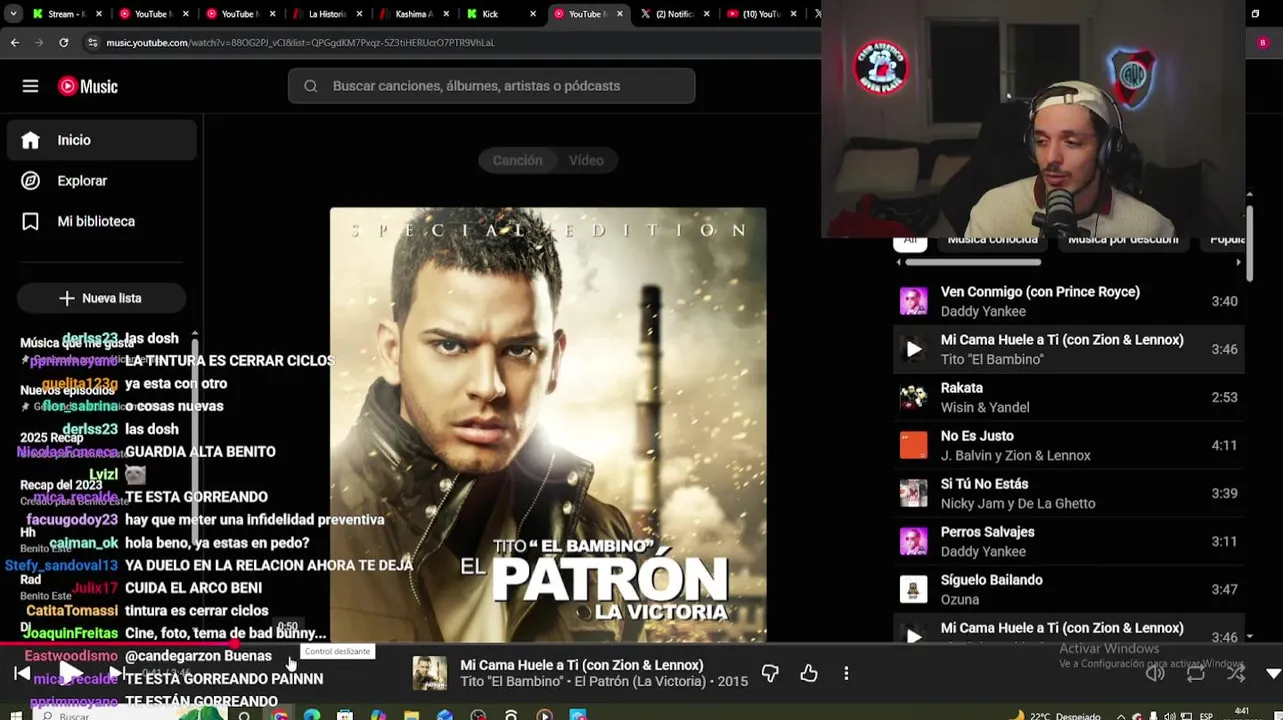
Task: Play Ven Conmigo (con Prince Royce)
Action: point(1068,301)
